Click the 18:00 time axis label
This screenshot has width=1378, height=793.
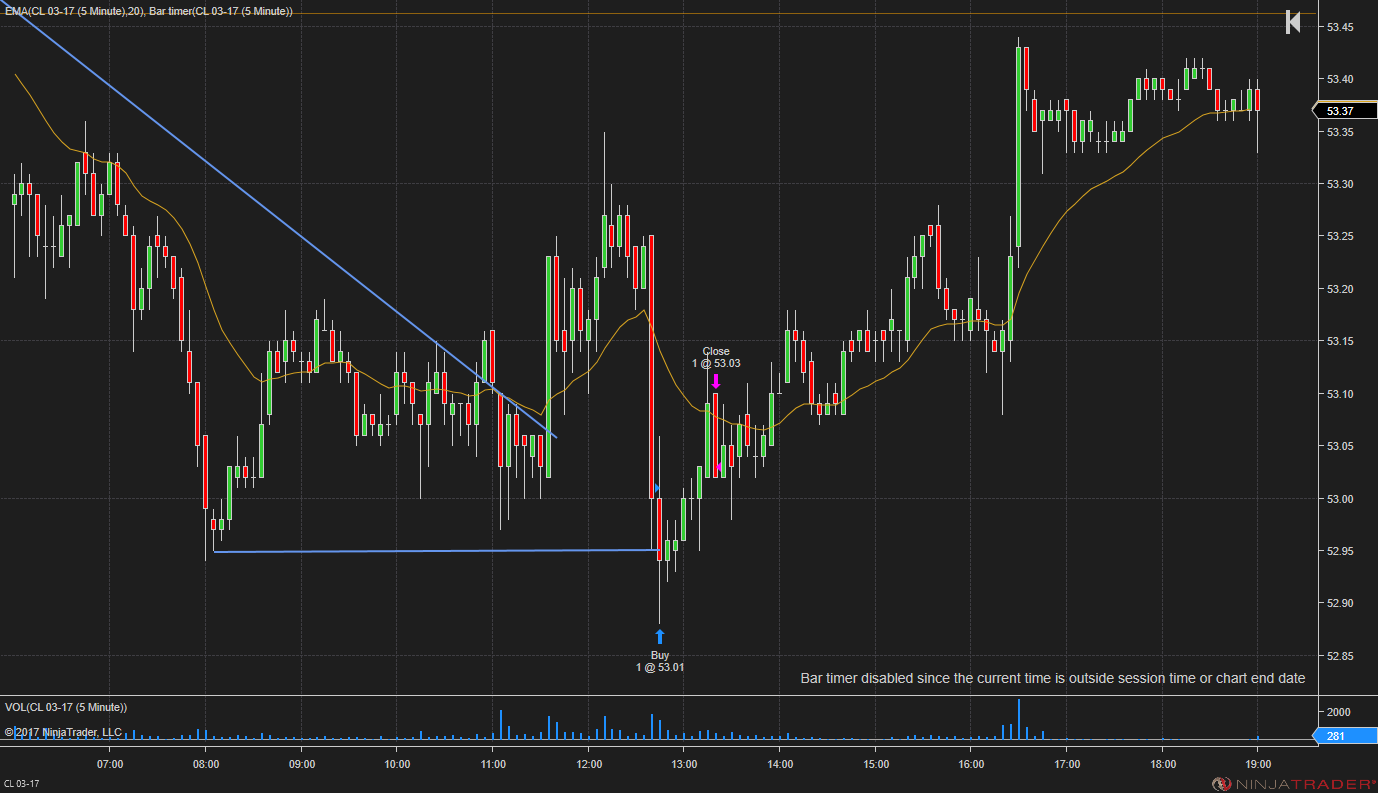pyautogui.click(x=1162, y=764)
